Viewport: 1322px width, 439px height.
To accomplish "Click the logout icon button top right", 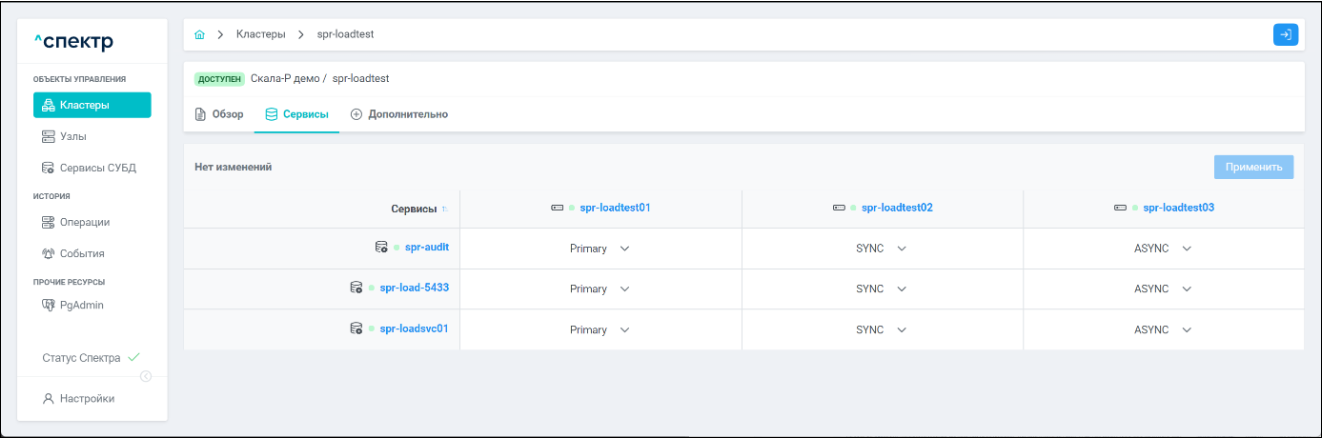I will pyautogui.click(x=1285, y=35).
